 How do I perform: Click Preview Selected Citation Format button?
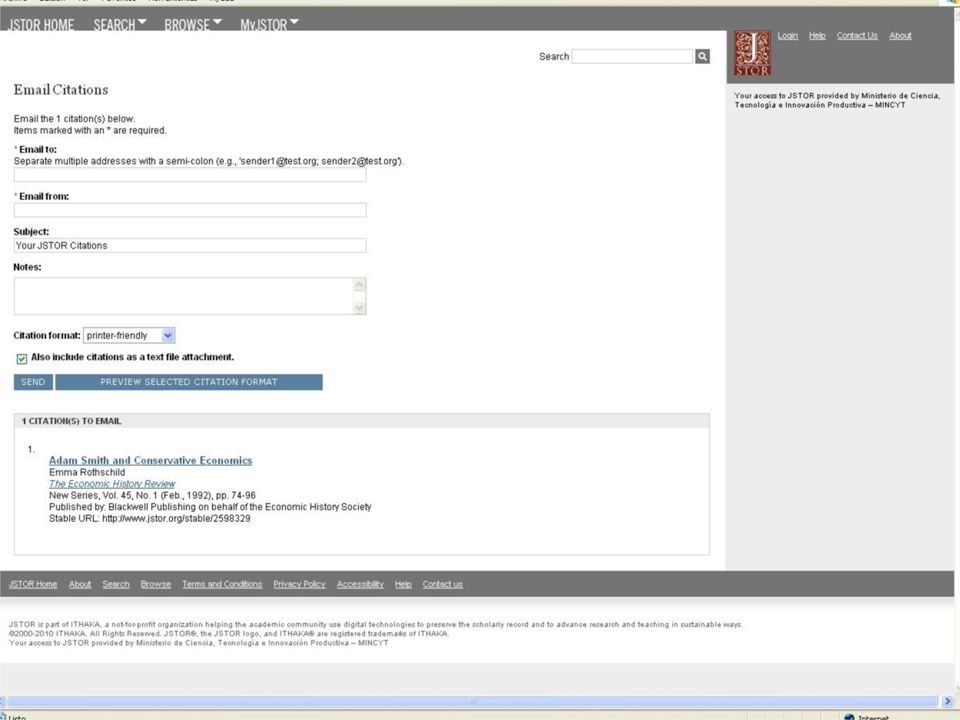[x=189, y=382]
